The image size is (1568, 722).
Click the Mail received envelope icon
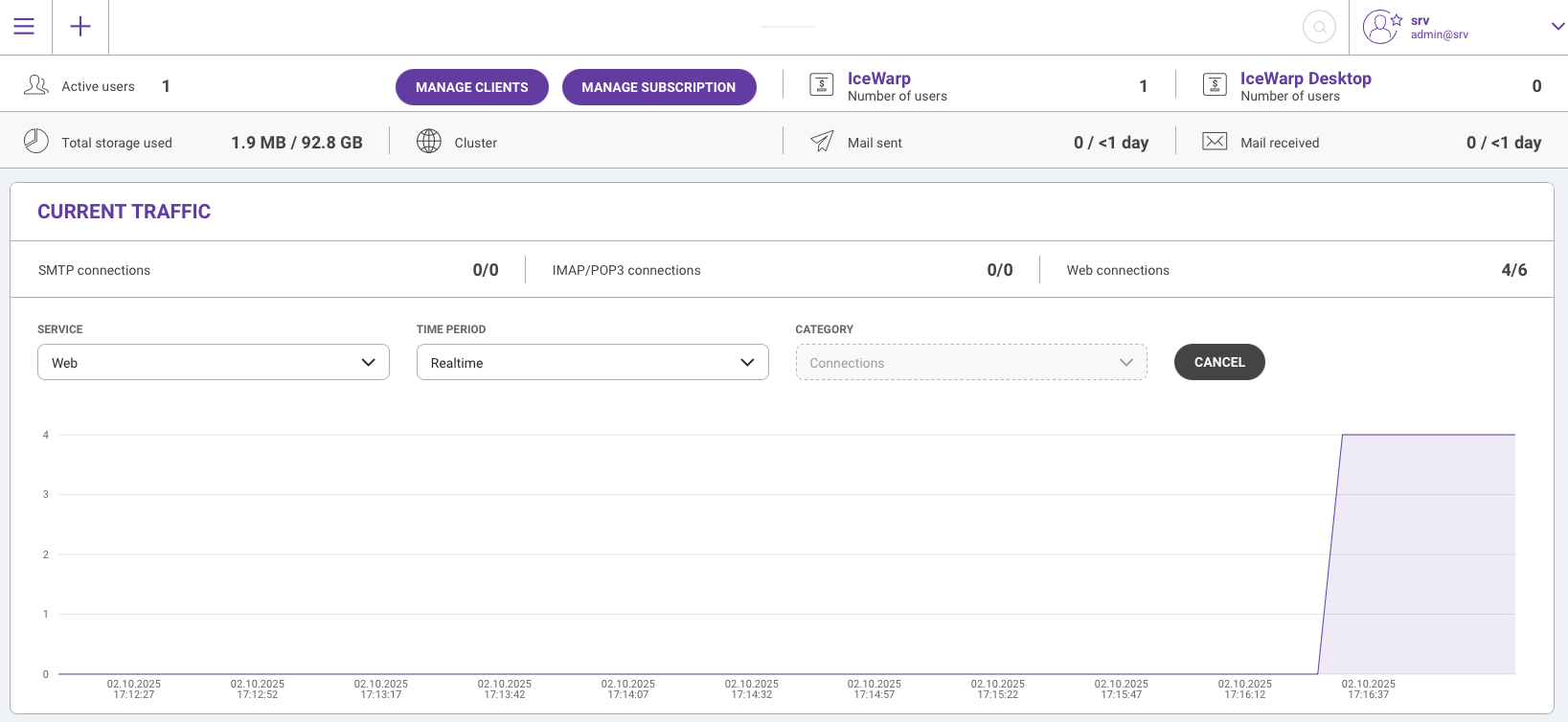click(x=1215, y=142)
